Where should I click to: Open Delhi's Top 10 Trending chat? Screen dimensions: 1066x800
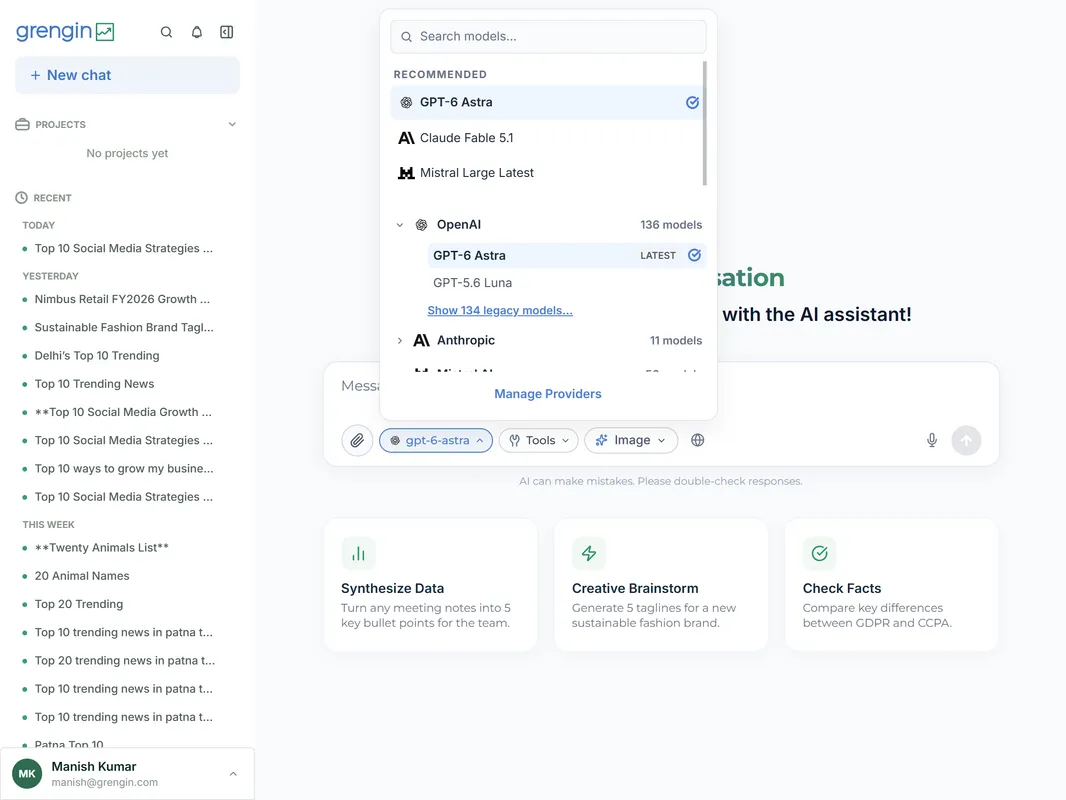click(x=97, y=355)
